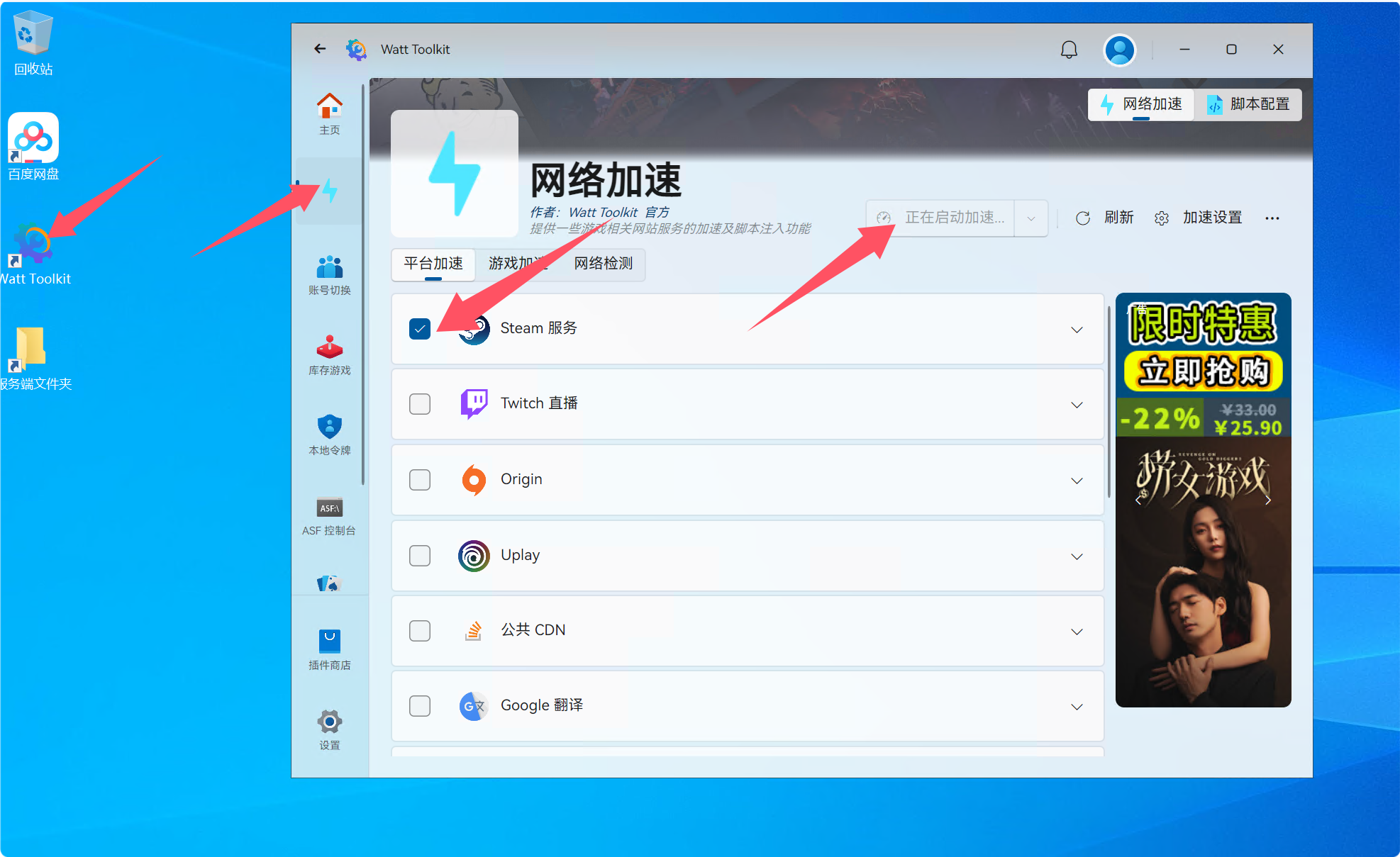1400x857 pixels.
Task: Switch to the 游戏加速 tab
Action: pos(518,264)
